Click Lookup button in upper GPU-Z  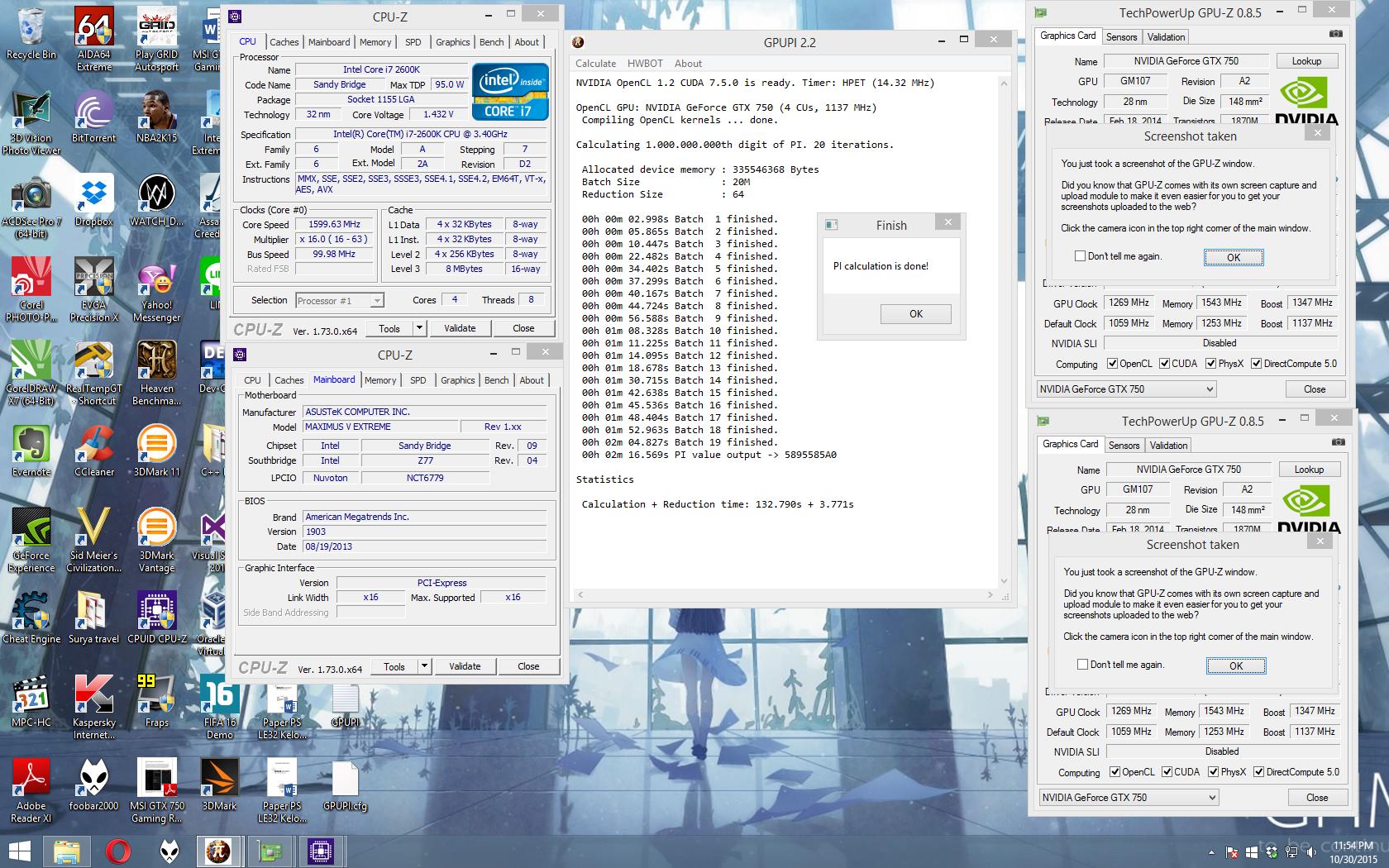(1306, 61)
